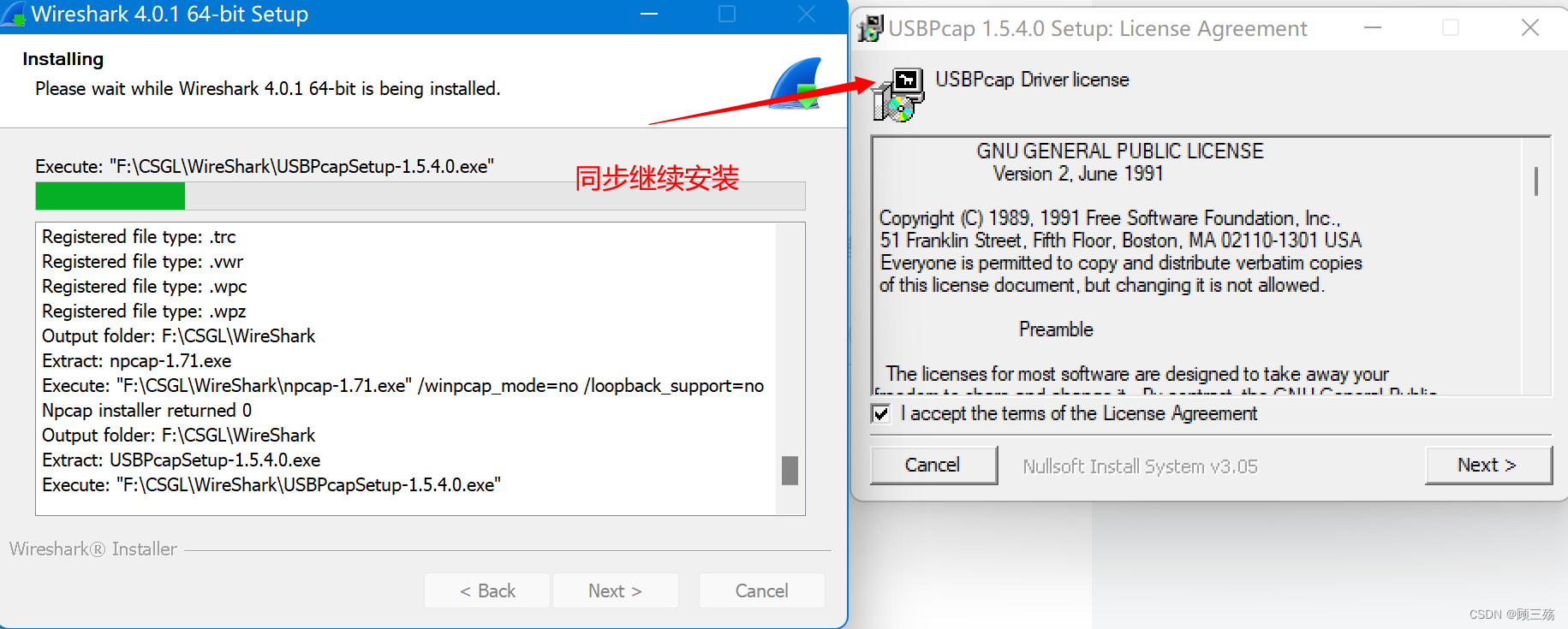This screenshot has width=1568, height=629.
Task: Select log line 'Registered file type: .trc'
Action: [x=139, y=237]
